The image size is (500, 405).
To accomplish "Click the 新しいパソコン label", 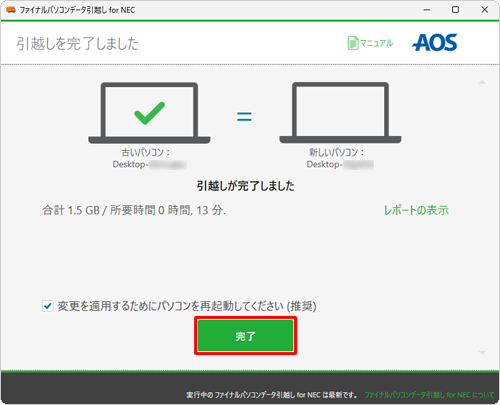I will tap(337, 152).
